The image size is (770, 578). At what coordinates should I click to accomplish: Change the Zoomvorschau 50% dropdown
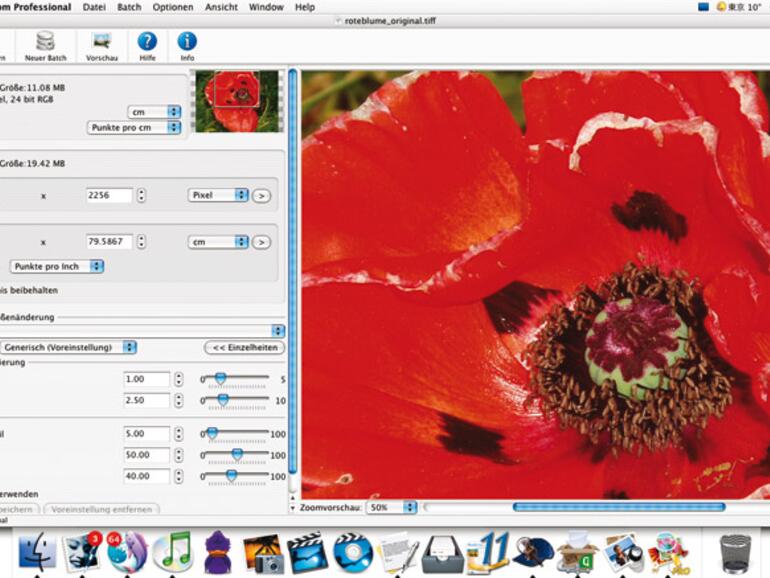pyautogui.click(x=390, y=508)
